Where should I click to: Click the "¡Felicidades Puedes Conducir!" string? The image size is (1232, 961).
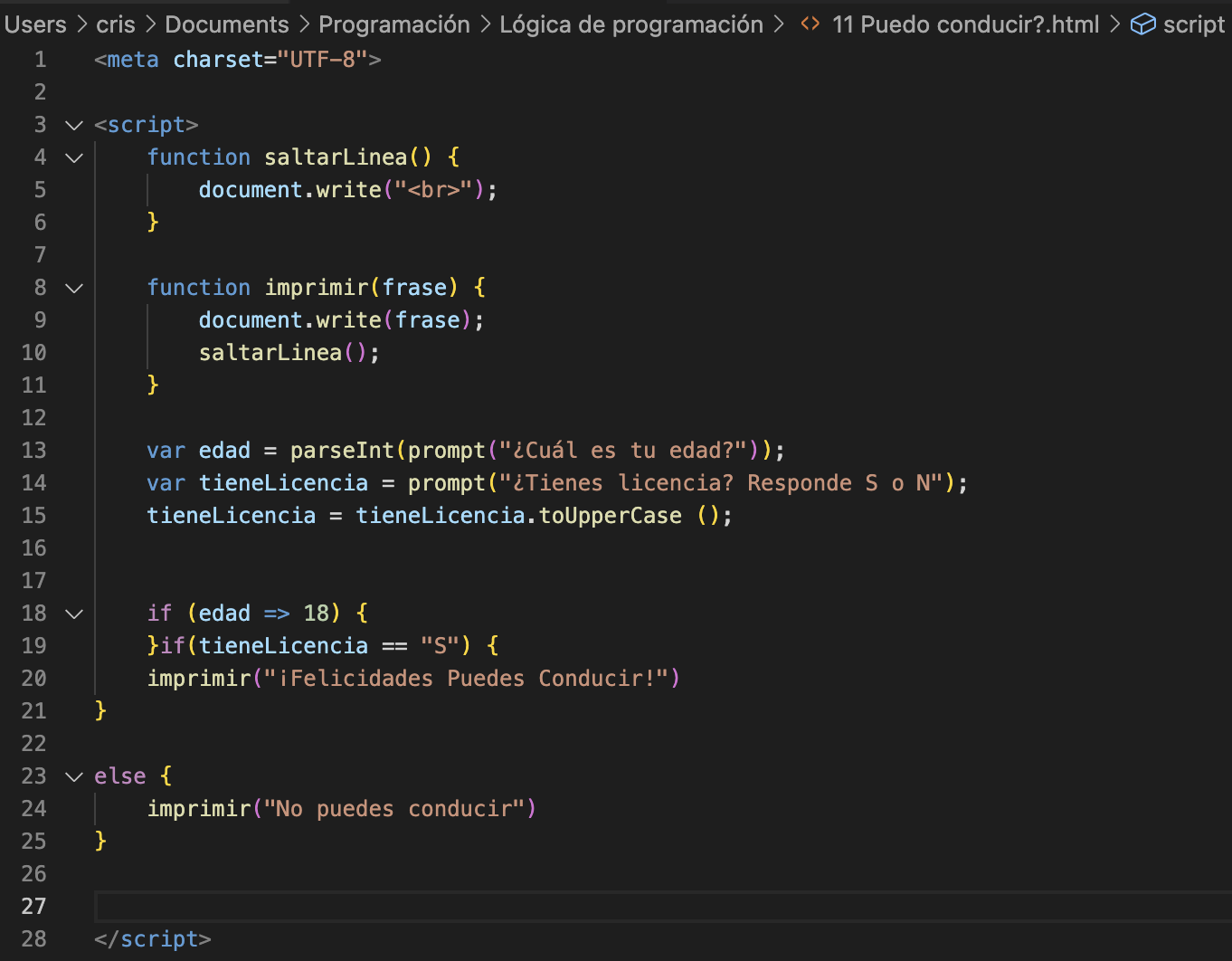466,679
